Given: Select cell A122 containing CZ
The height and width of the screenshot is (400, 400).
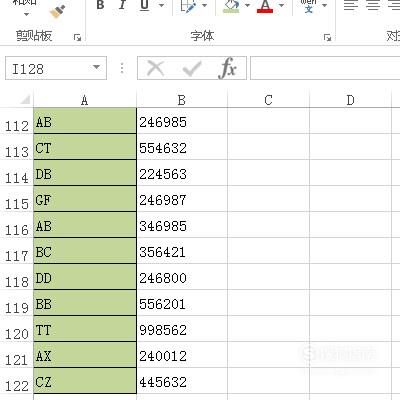Looking at the screenshot, I should click(85, 381).
